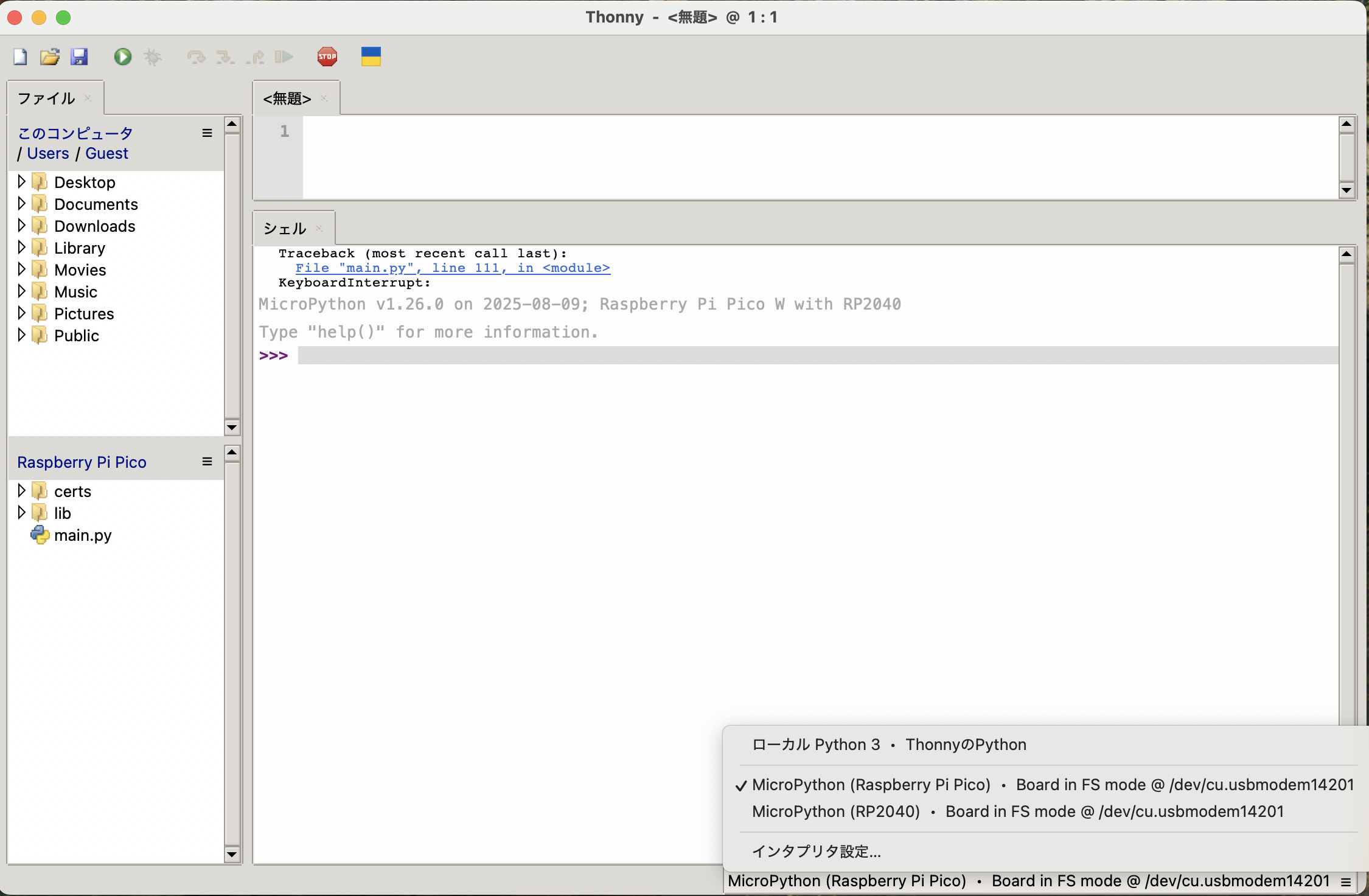Open インタプリタ設定... menu entry

816,851
